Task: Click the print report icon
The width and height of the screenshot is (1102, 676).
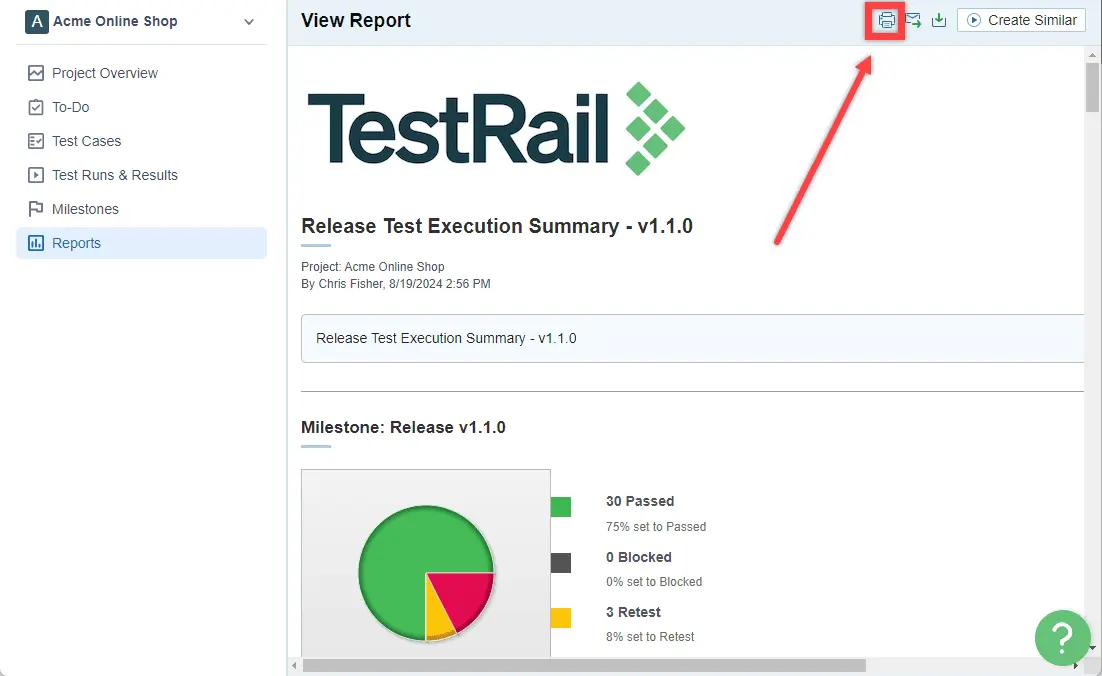Action: 886,20
